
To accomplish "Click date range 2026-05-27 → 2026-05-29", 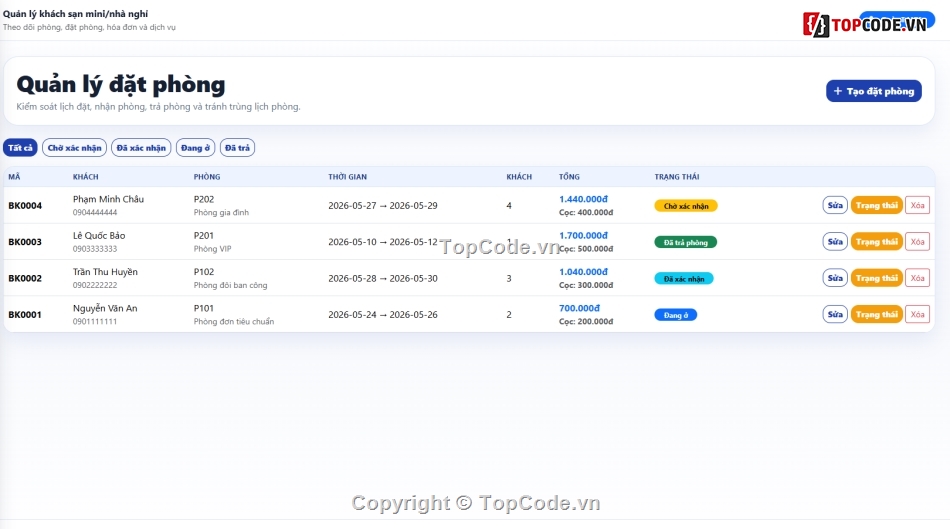I will pyautogui.click(x=383, y=205).
